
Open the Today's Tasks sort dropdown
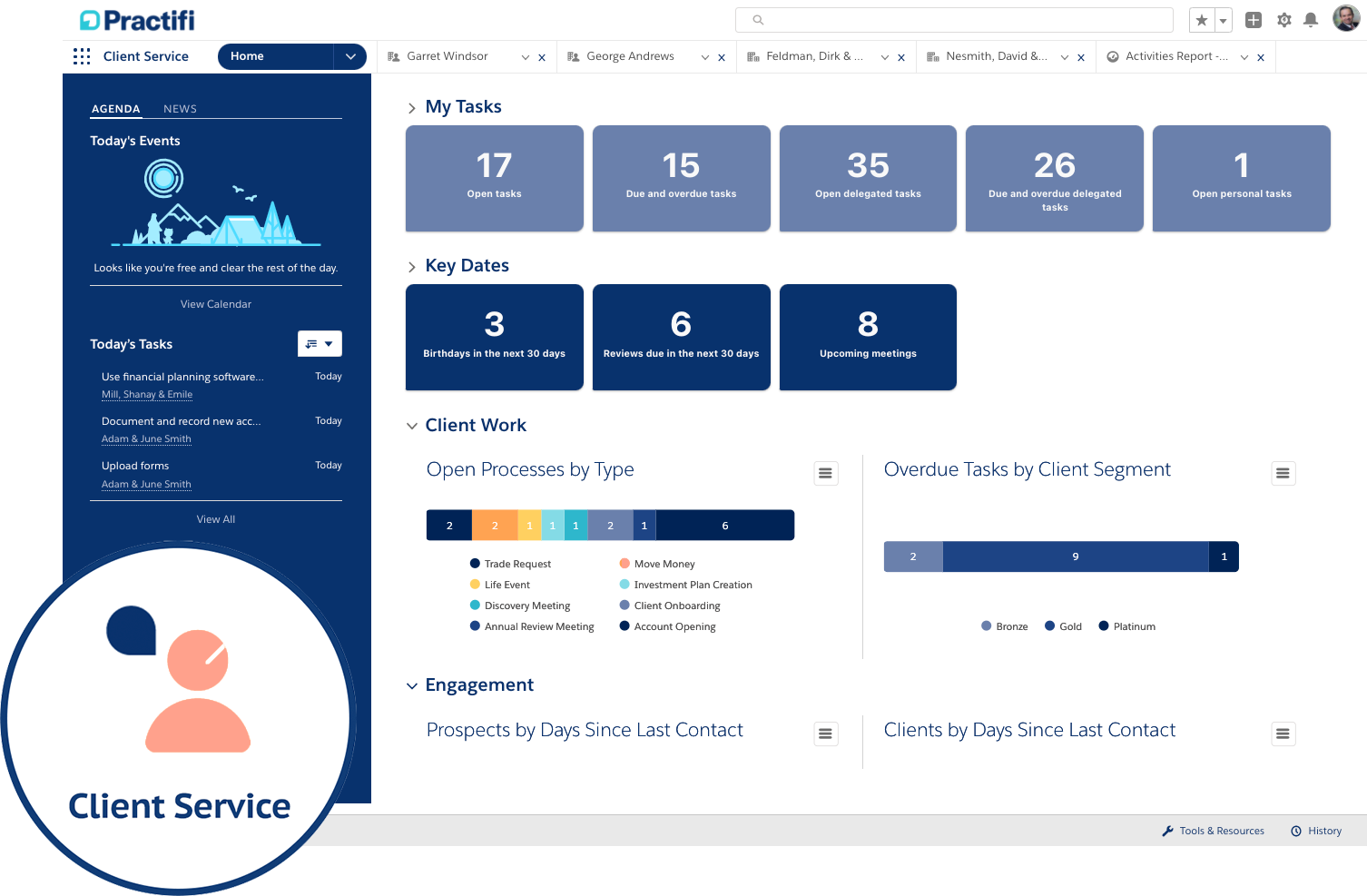[x=320, y=343]
